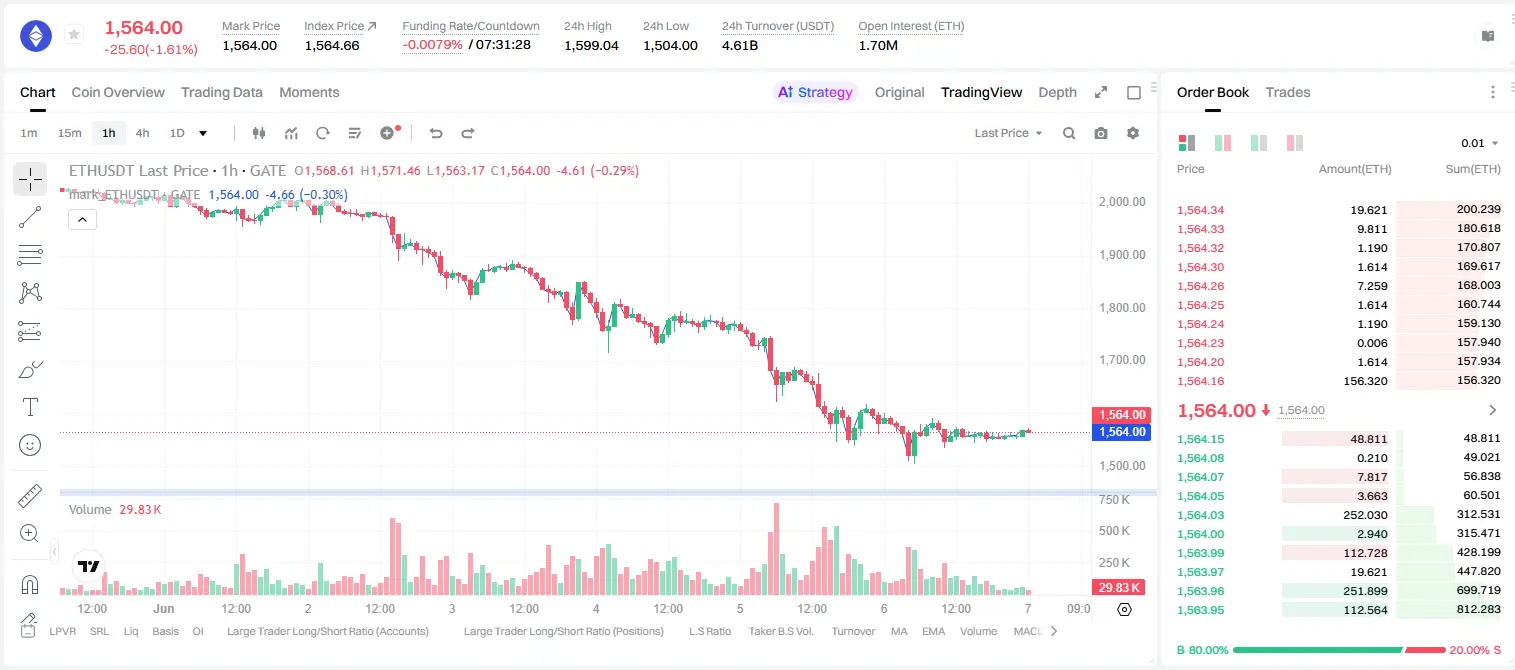Expand the 0.01 price grouping dropdown
The width and height of the screenshot is (1515, 670).
coord(1480,143)
